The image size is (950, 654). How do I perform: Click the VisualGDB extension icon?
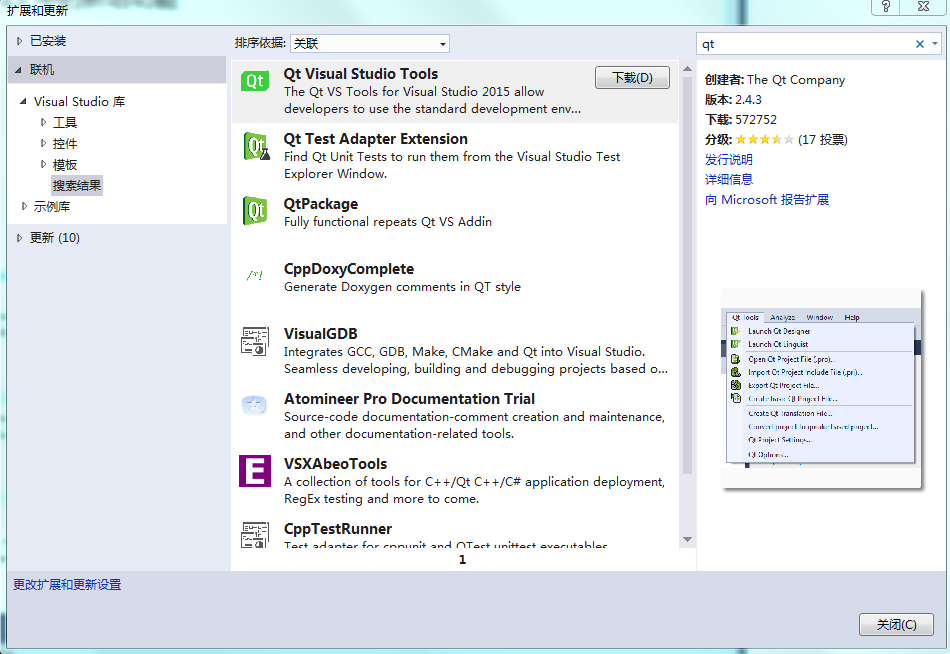pyautogui.click(x=255, y=341)
